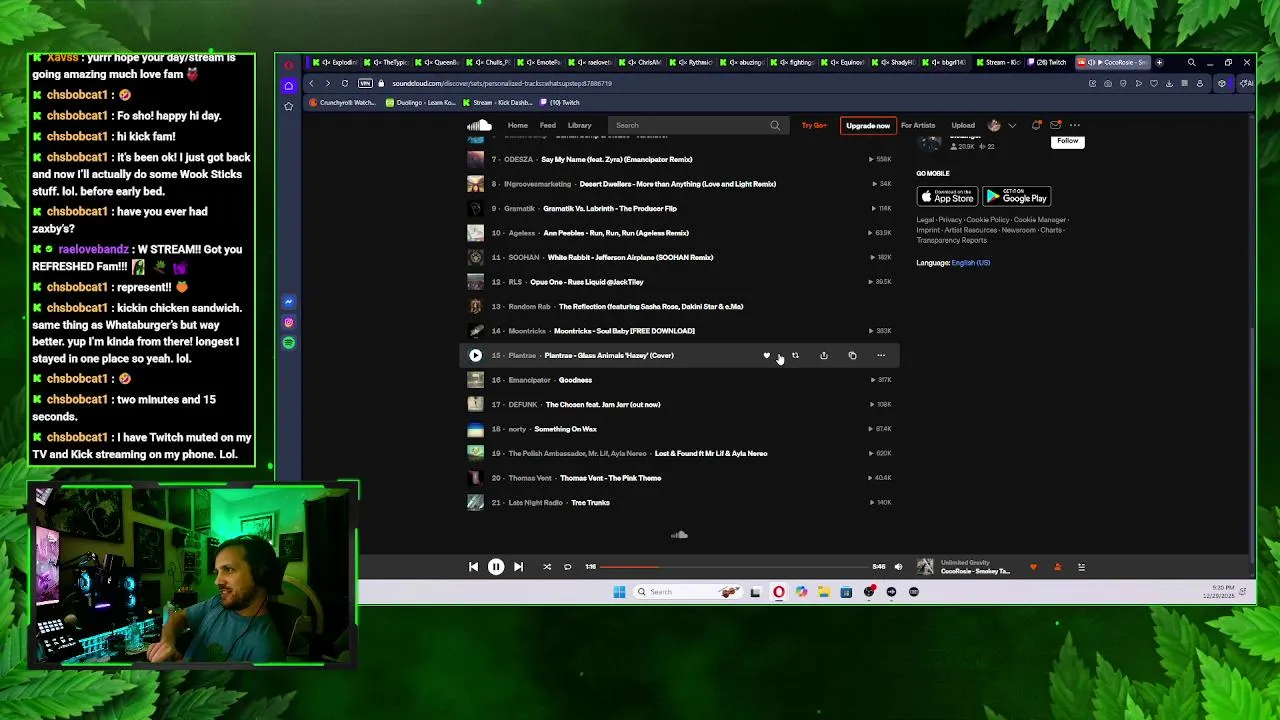Screen dimensions: 1280x720
Task: Open Opera browser icon in taskbar
Action: pos(779,592)
